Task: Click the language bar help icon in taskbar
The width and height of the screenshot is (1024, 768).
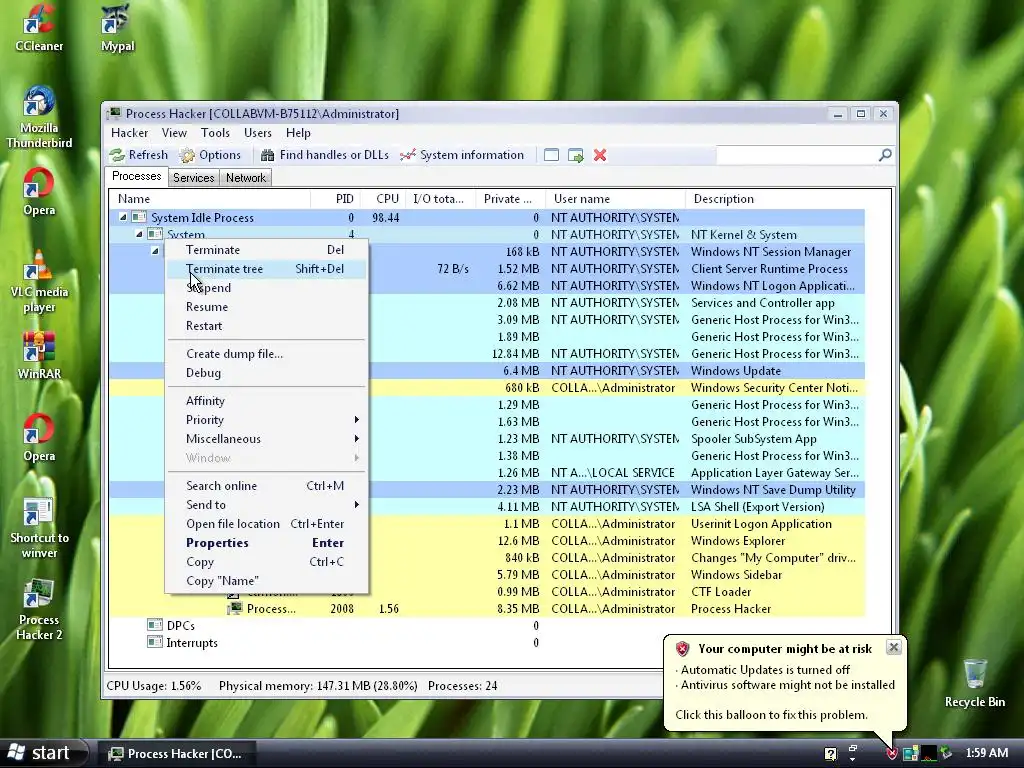Action: [x=830, y=754]
